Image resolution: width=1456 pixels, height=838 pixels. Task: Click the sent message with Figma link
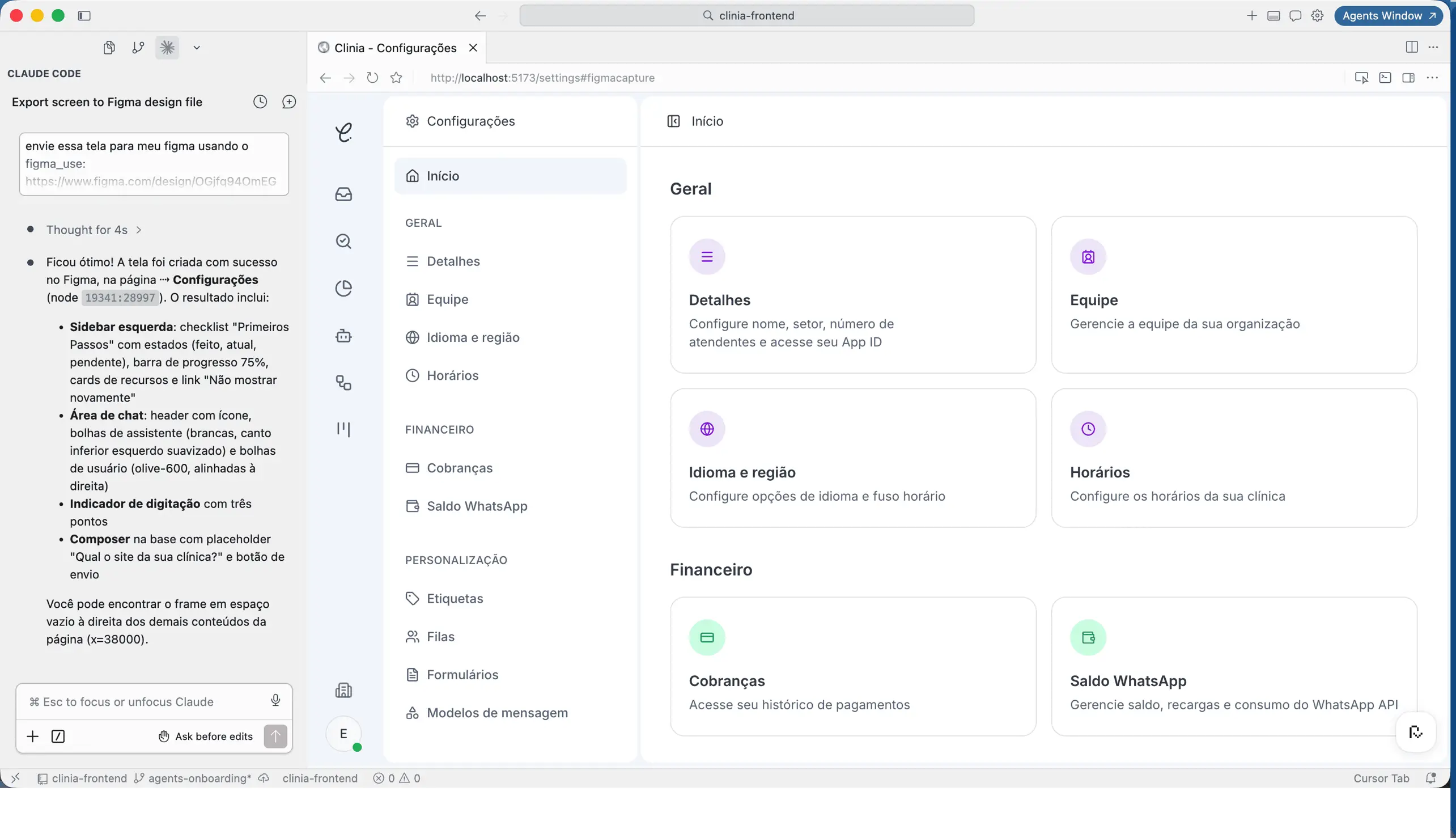pos(154,164)
